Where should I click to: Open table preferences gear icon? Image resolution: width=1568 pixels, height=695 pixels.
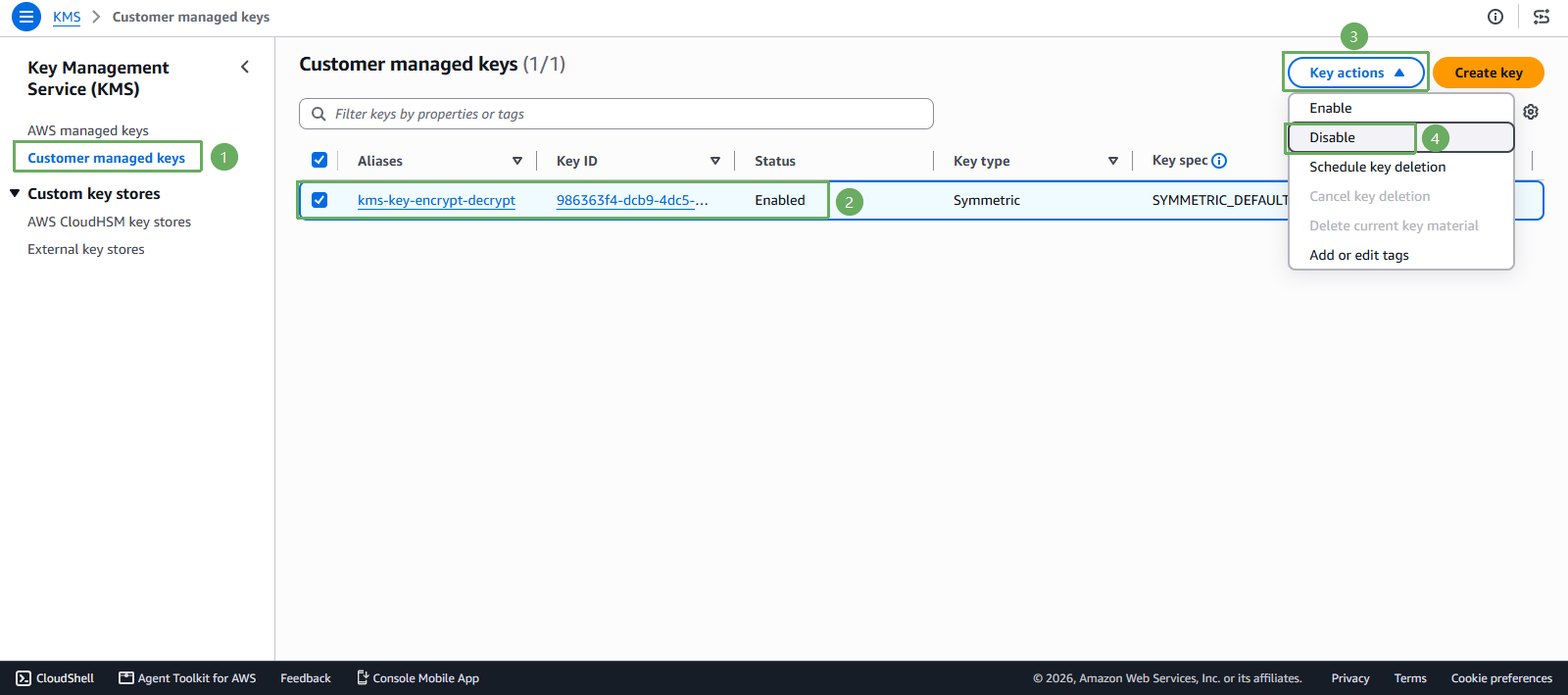coord(1531,112)
